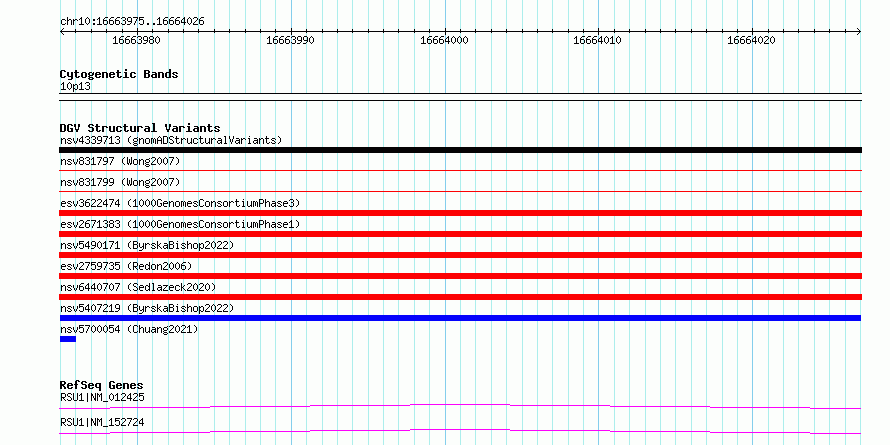Open esv2759735 Redon2006 label

[x=126, y=266]
